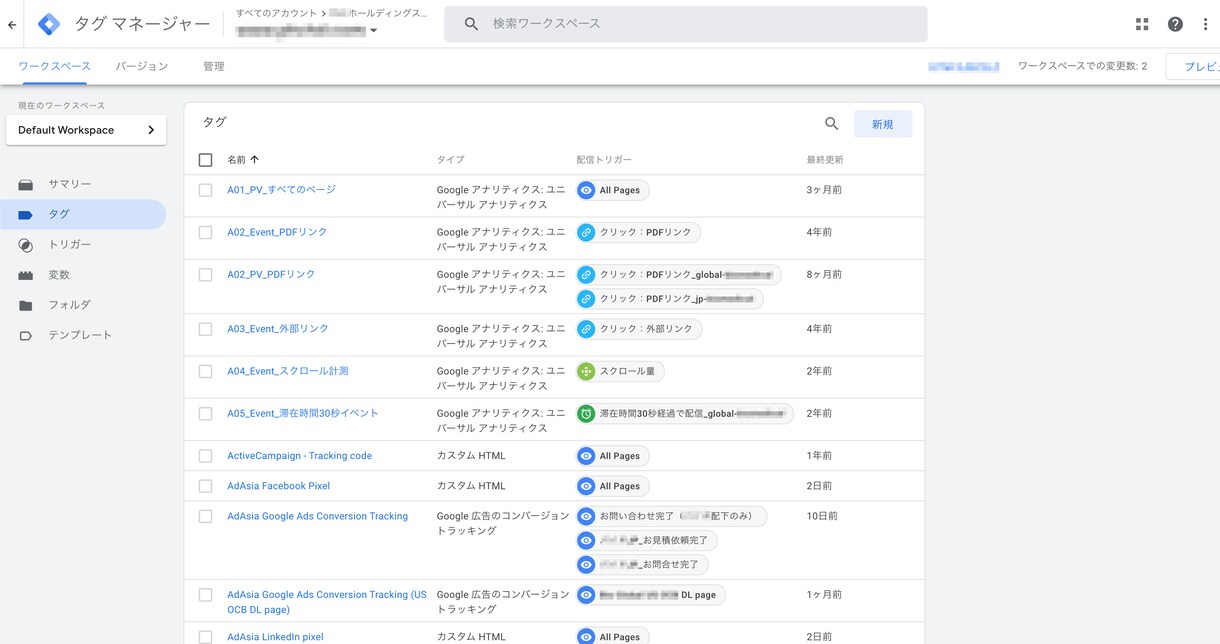Switch to the ワークスペース tab

[x=53, y=66]
